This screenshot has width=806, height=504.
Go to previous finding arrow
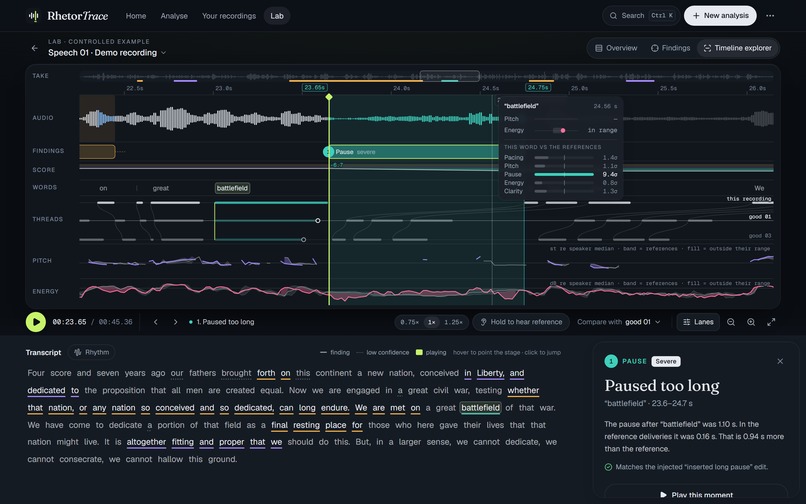(156, 322)
